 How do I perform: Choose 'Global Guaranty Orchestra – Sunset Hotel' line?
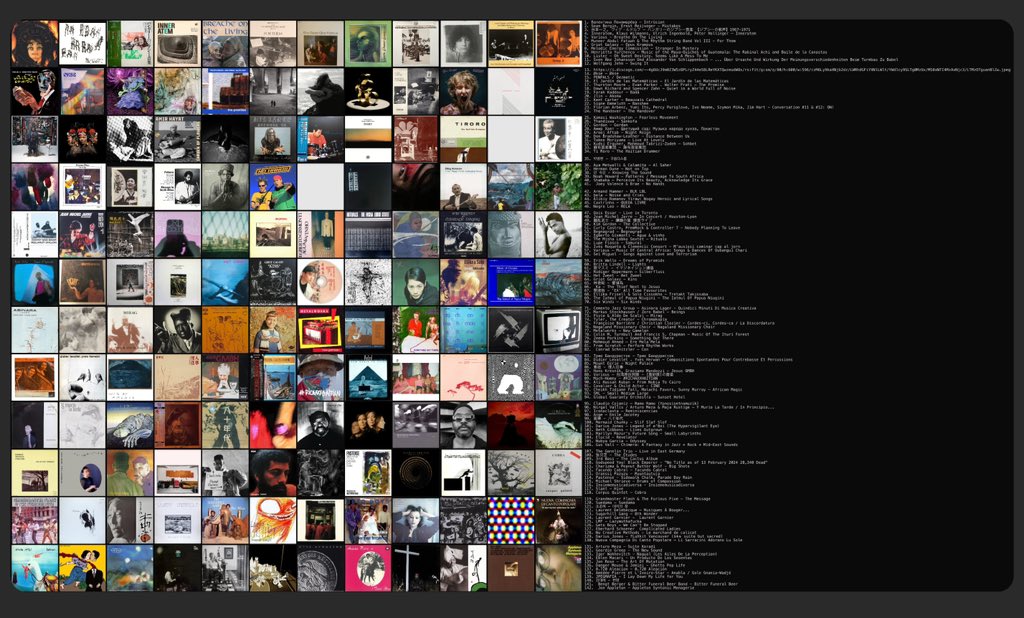(635, 397)
